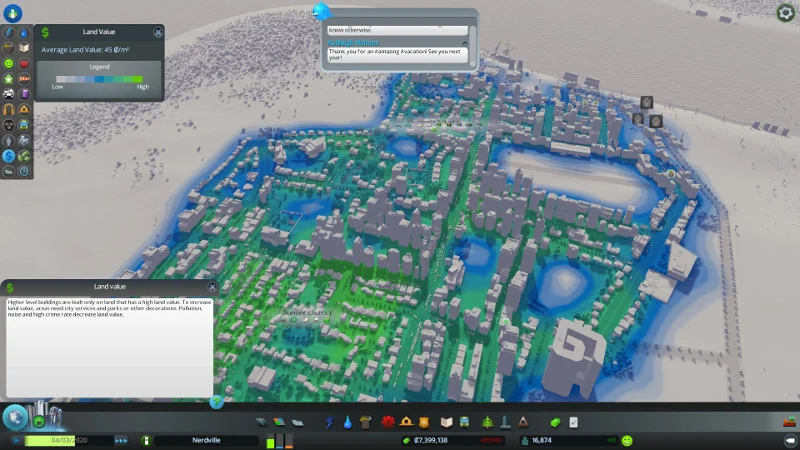Click the Average Land Value readout

[x=85, y=50]
